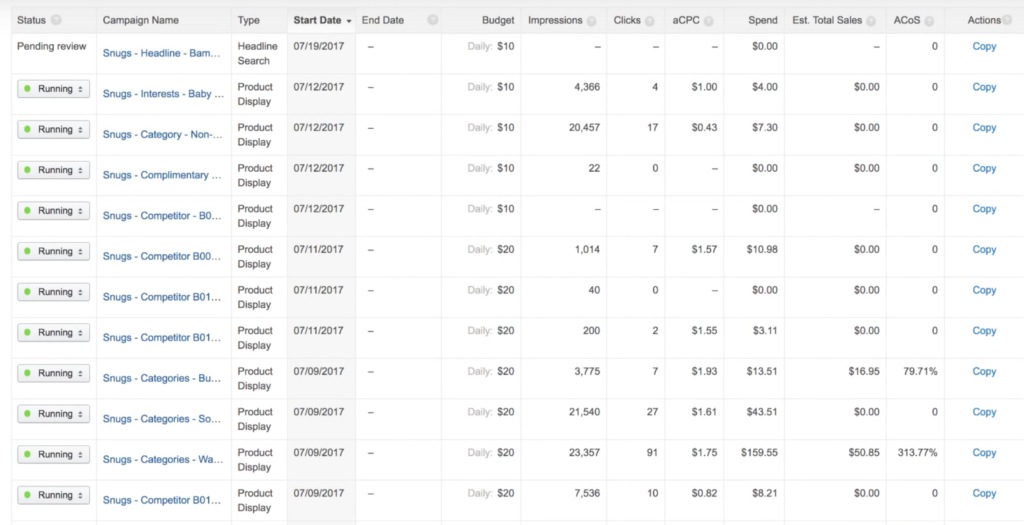1024x525 pixels.
Task: Change status of Snugs - Categories - Wa campaign
Action: (x=54, y=454)
